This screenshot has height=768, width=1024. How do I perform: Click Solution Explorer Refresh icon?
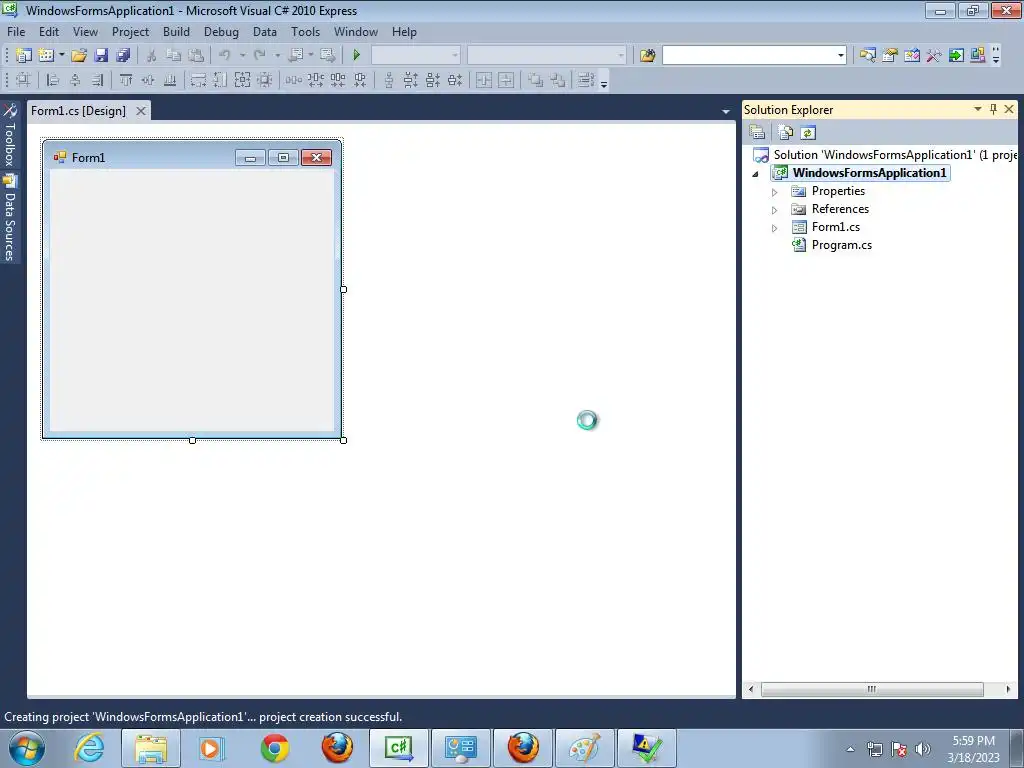[808, 133]
